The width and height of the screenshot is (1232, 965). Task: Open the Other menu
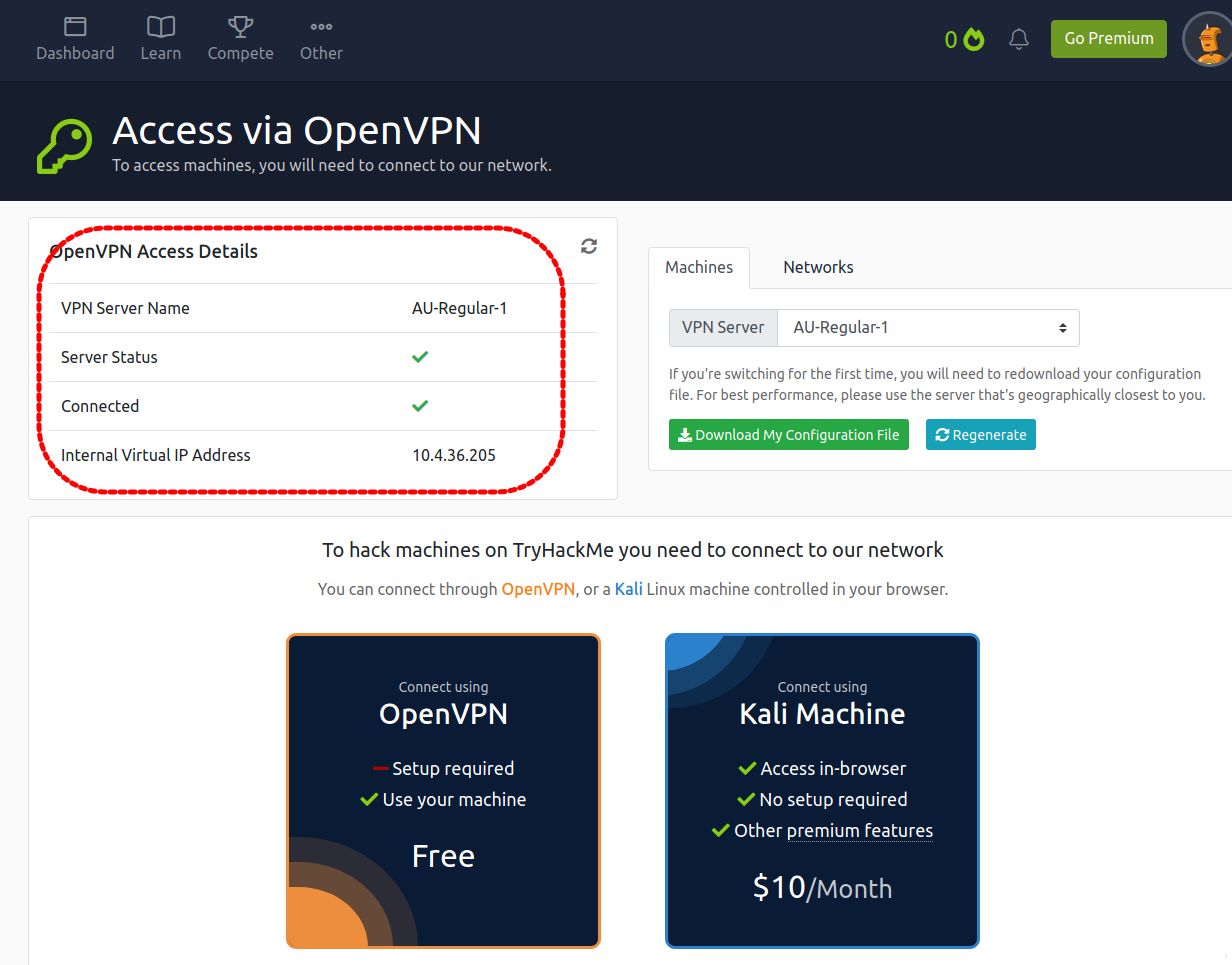pyautogui.click(x=321, y=39)
